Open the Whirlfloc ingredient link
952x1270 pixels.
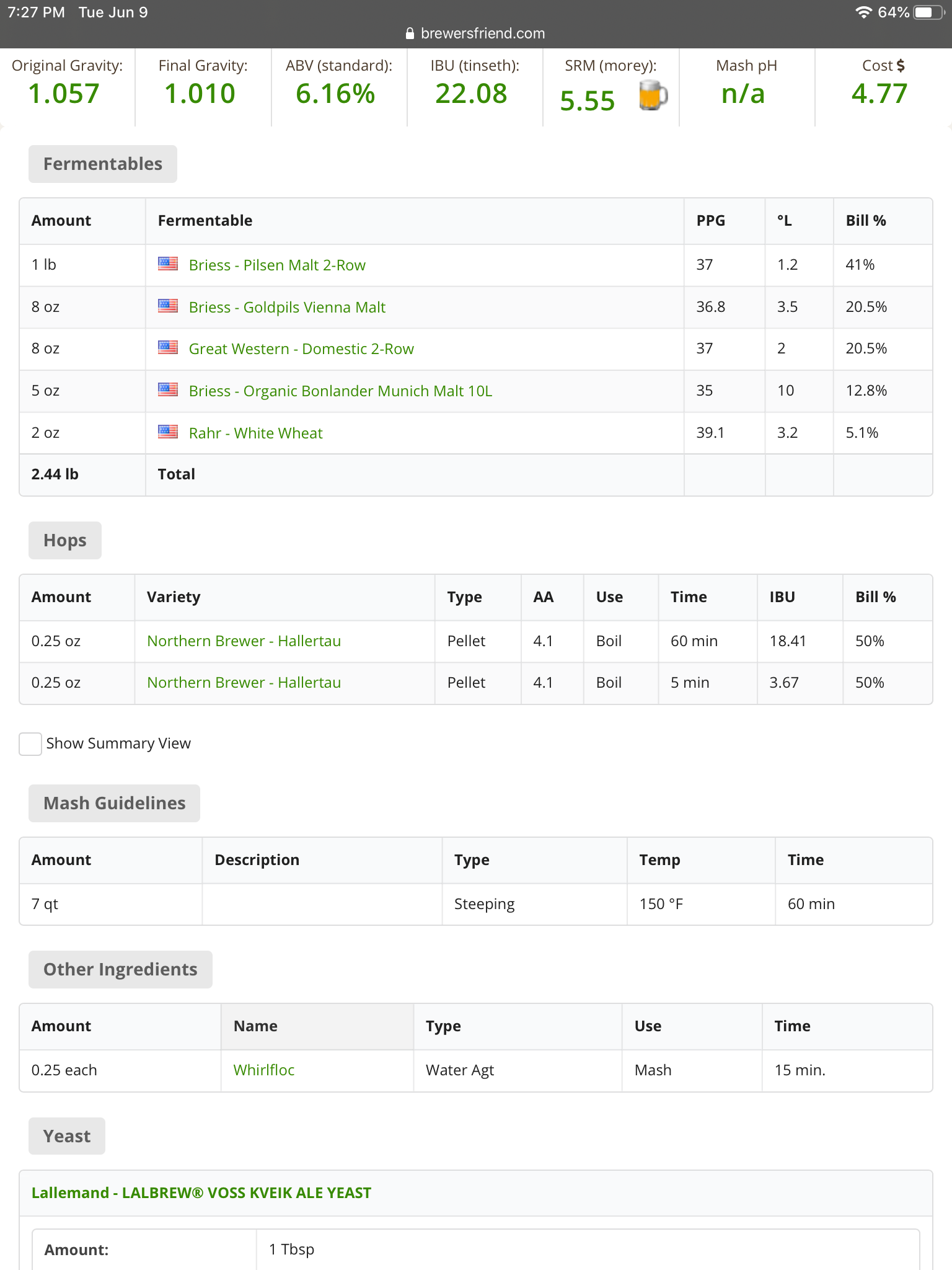click(263, 1070)
